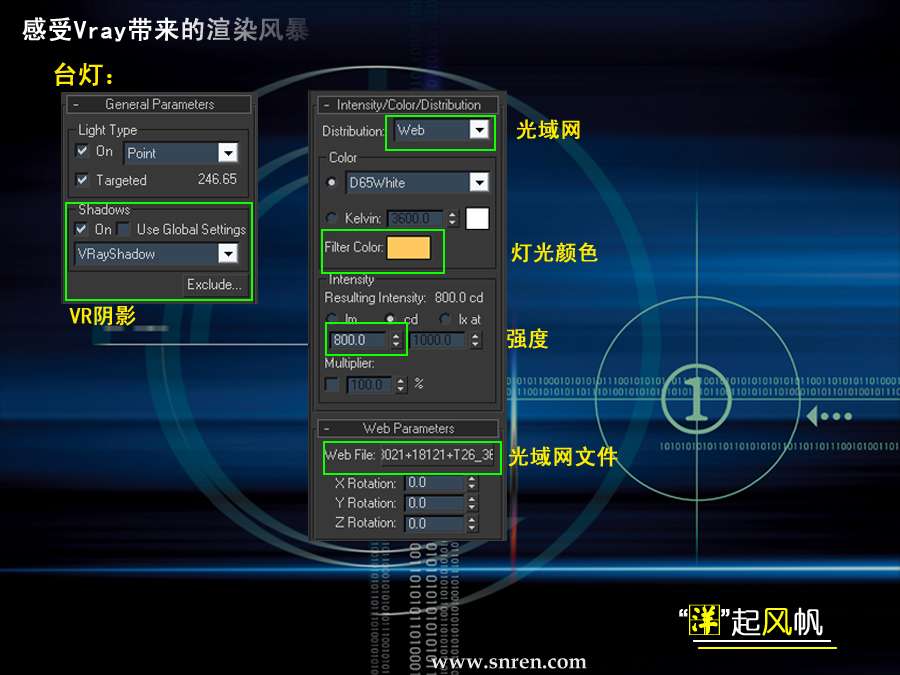
Task: Click the X Rotation value field
Action: click(434, 483)
